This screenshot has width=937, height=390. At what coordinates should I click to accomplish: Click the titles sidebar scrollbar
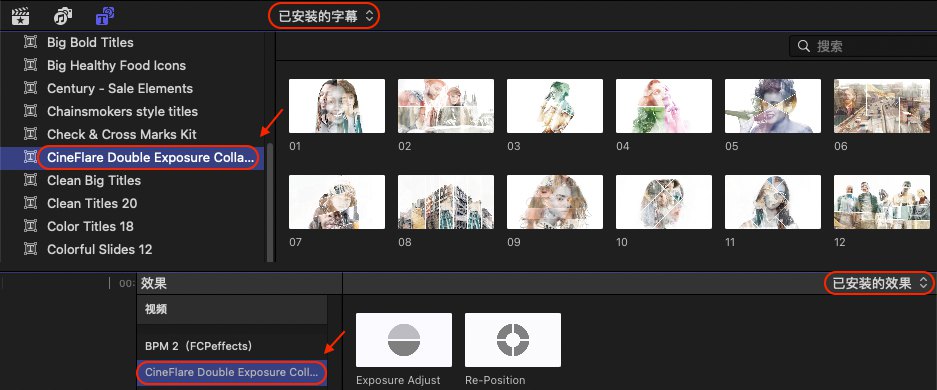point(270,202)
